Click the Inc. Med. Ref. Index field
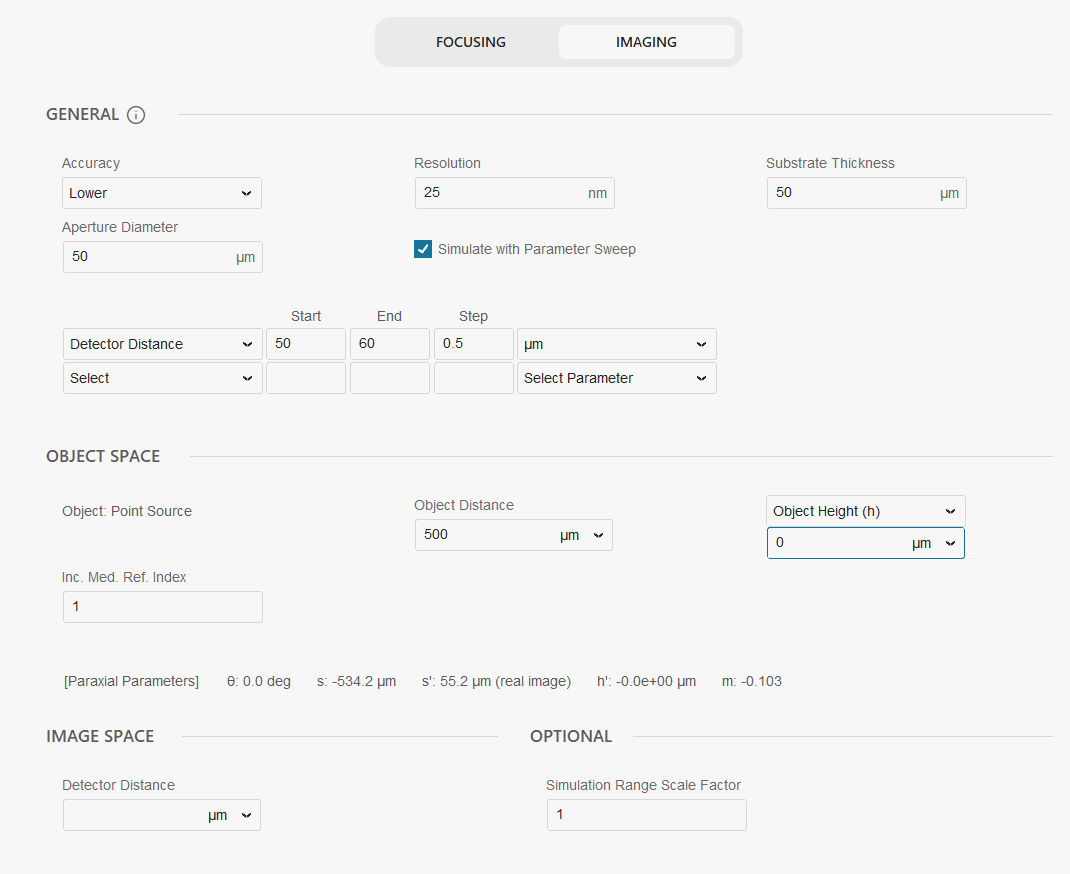Image resolution: width=1070 pixels, height=874 pixels. tap(162, 607)
